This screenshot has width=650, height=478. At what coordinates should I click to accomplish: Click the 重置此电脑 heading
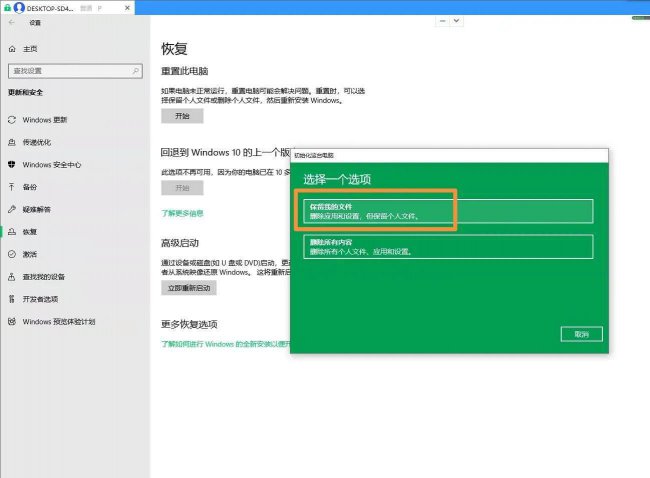[184, 71]
